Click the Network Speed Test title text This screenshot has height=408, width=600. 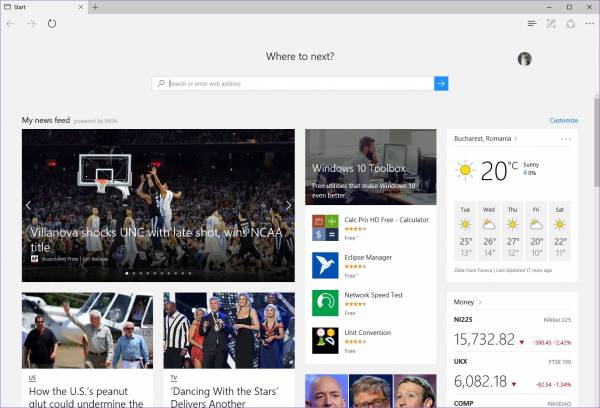pyautogui.click(x=373, y=295)
